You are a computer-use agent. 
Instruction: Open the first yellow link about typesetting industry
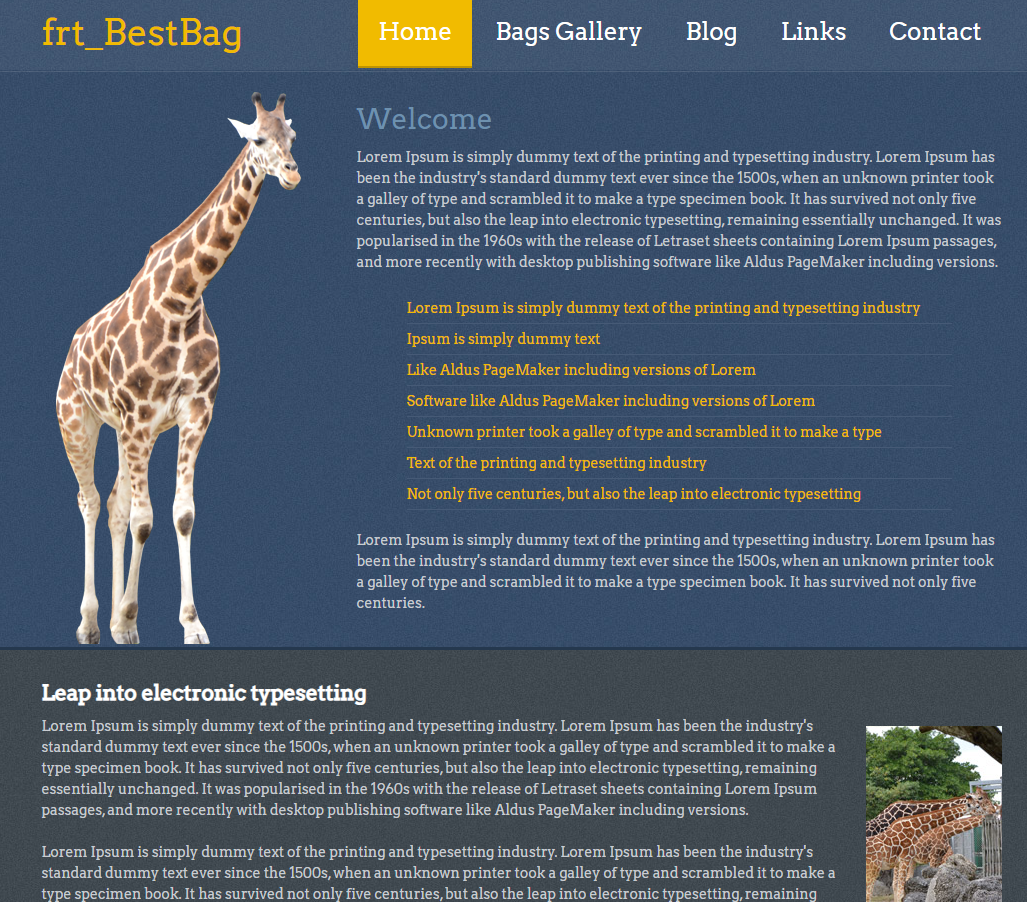(662, 308)
